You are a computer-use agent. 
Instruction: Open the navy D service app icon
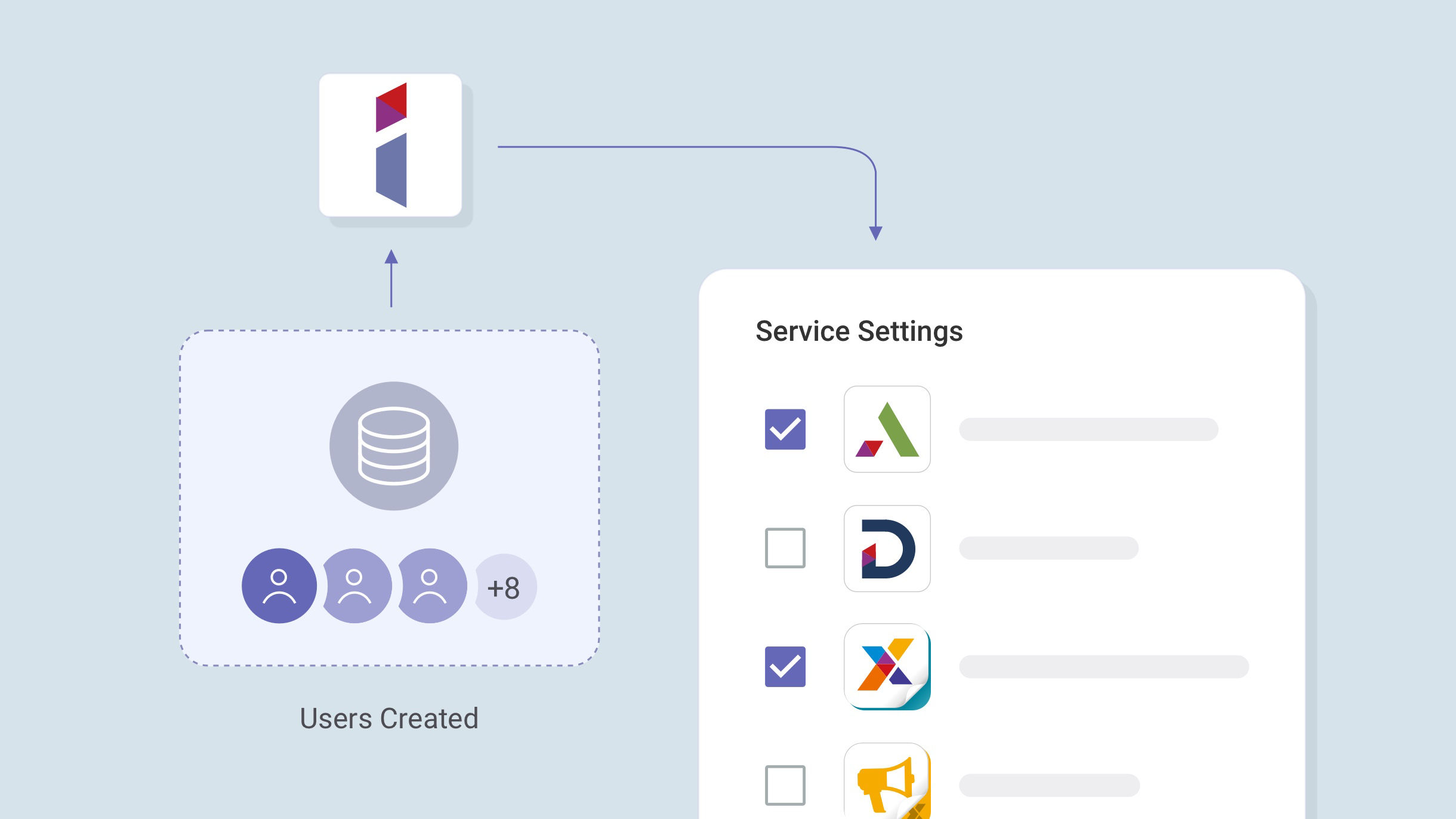tap(887, 549)
